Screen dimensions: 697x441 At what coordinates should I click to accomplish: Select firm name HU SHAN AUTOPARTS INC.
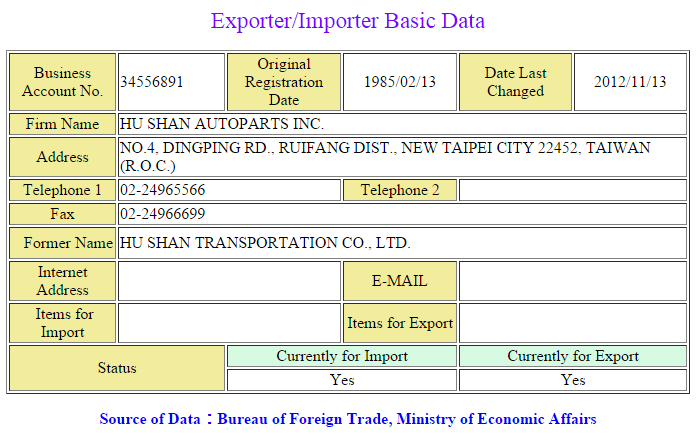pyautogui.click(x=222, y=124)
